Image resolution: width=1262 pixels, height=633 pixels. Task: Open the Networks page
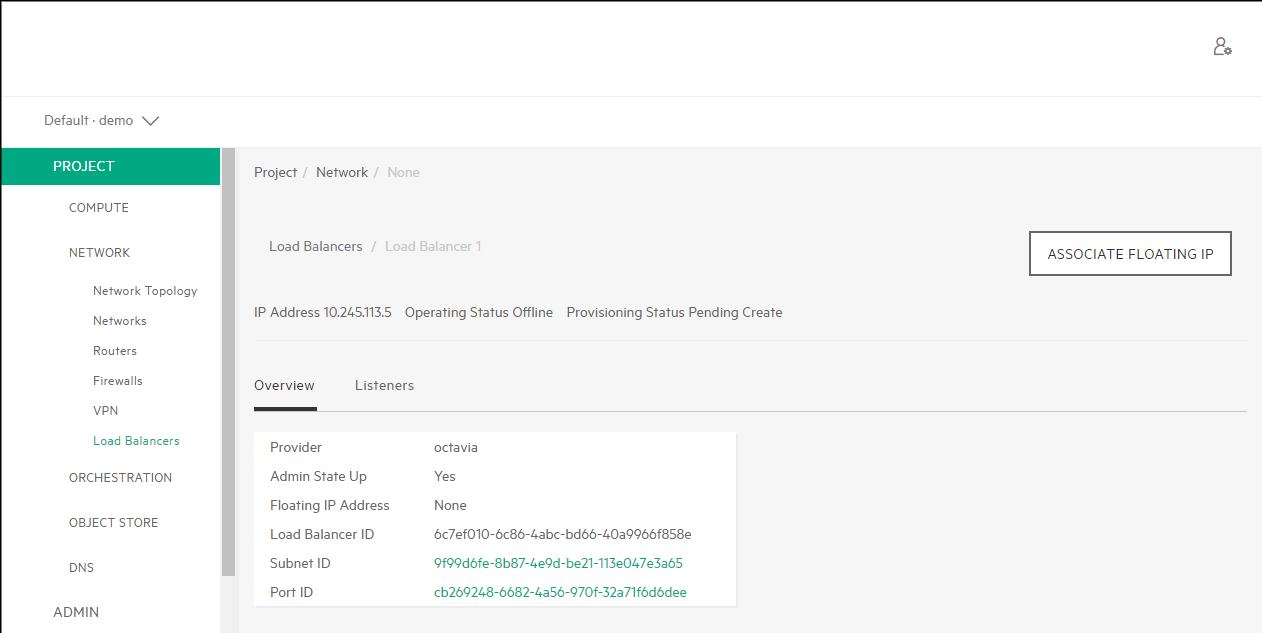(x=120, y=321)
